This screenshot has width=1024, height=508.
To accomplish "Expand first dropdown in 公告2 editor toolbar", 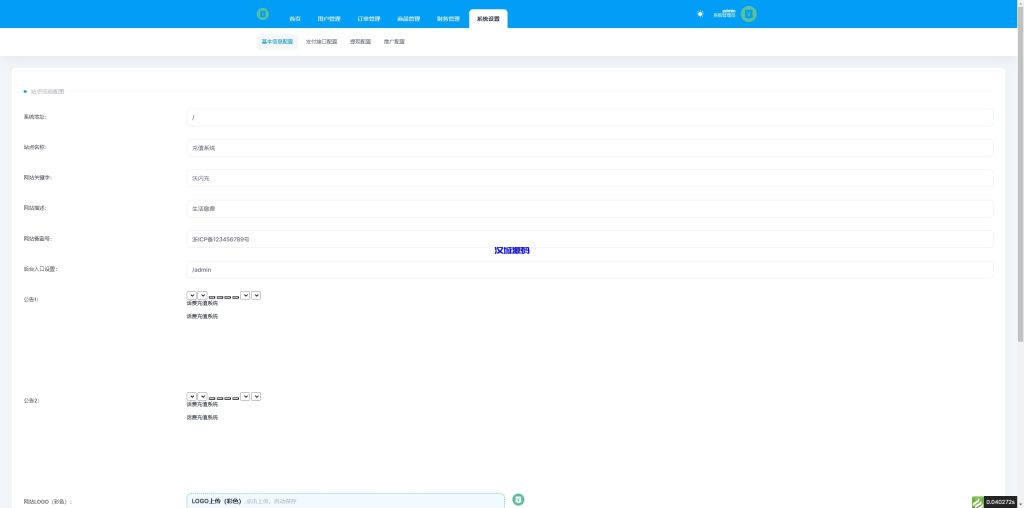I will coord(191,396).
